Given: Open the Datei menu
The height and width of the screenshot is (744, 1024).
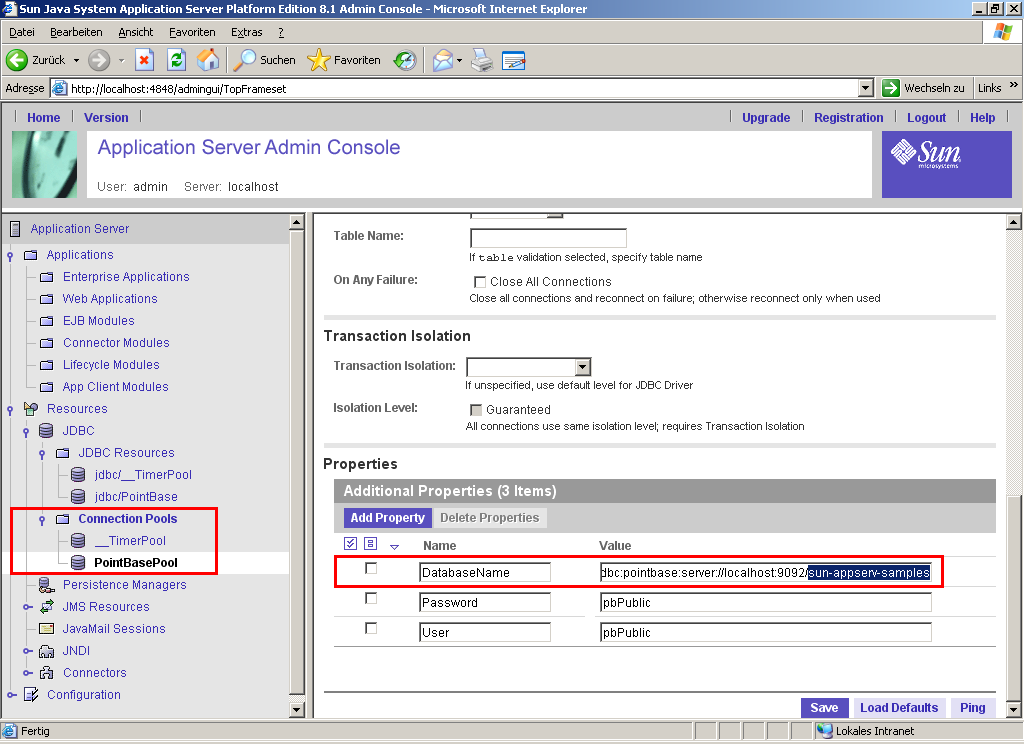Looking at the screenshot, I should [22, 32].
